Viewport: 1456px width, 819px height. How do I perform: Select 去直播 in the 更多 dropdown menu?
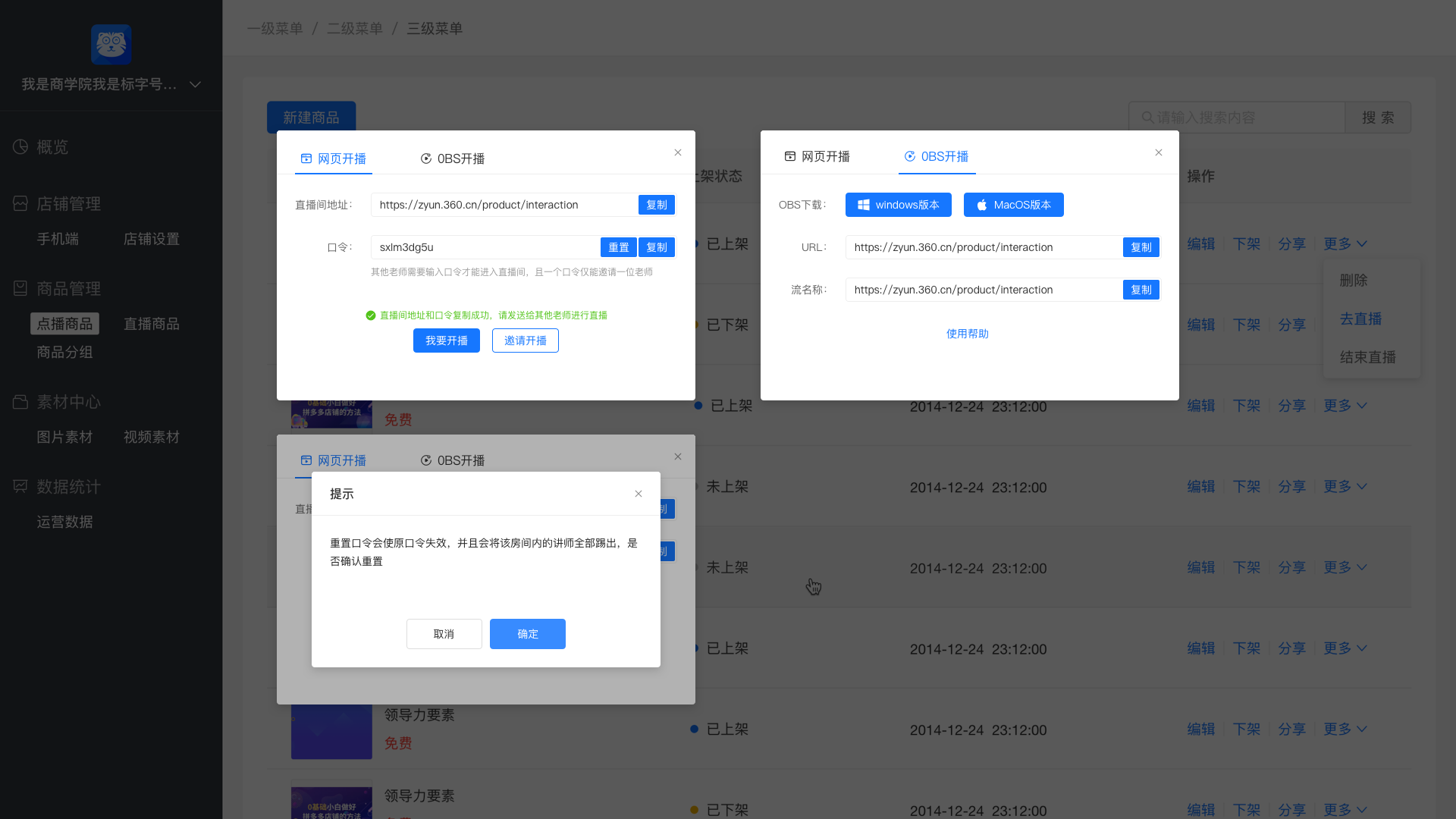1360,319
